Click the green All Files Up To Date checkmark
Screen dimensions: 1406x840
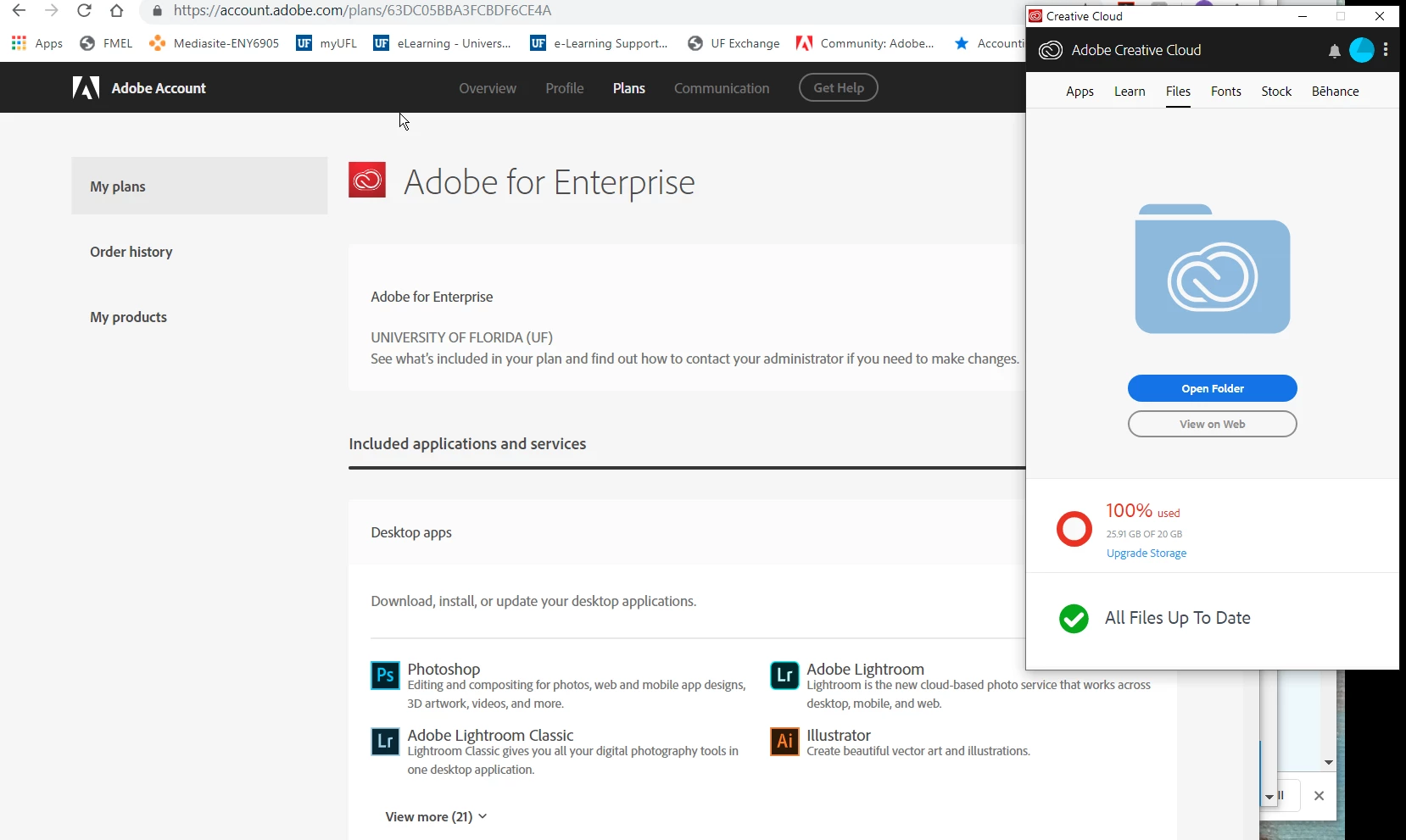[x=1074, y=619]
